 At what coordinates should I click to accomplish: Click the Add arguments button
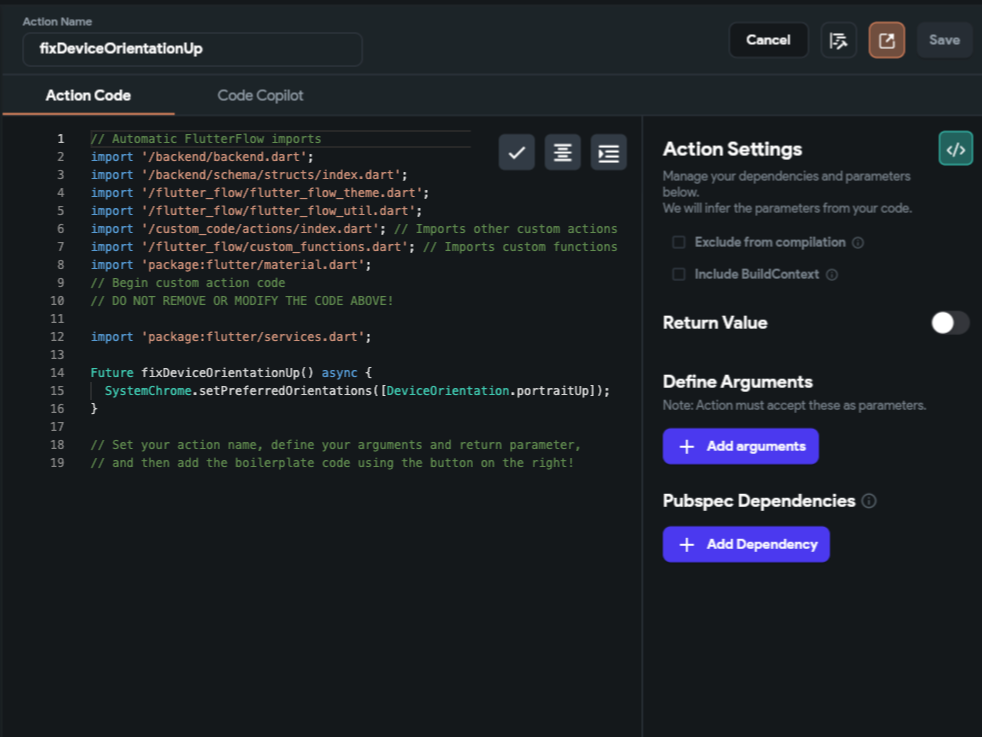click(740, 446)
